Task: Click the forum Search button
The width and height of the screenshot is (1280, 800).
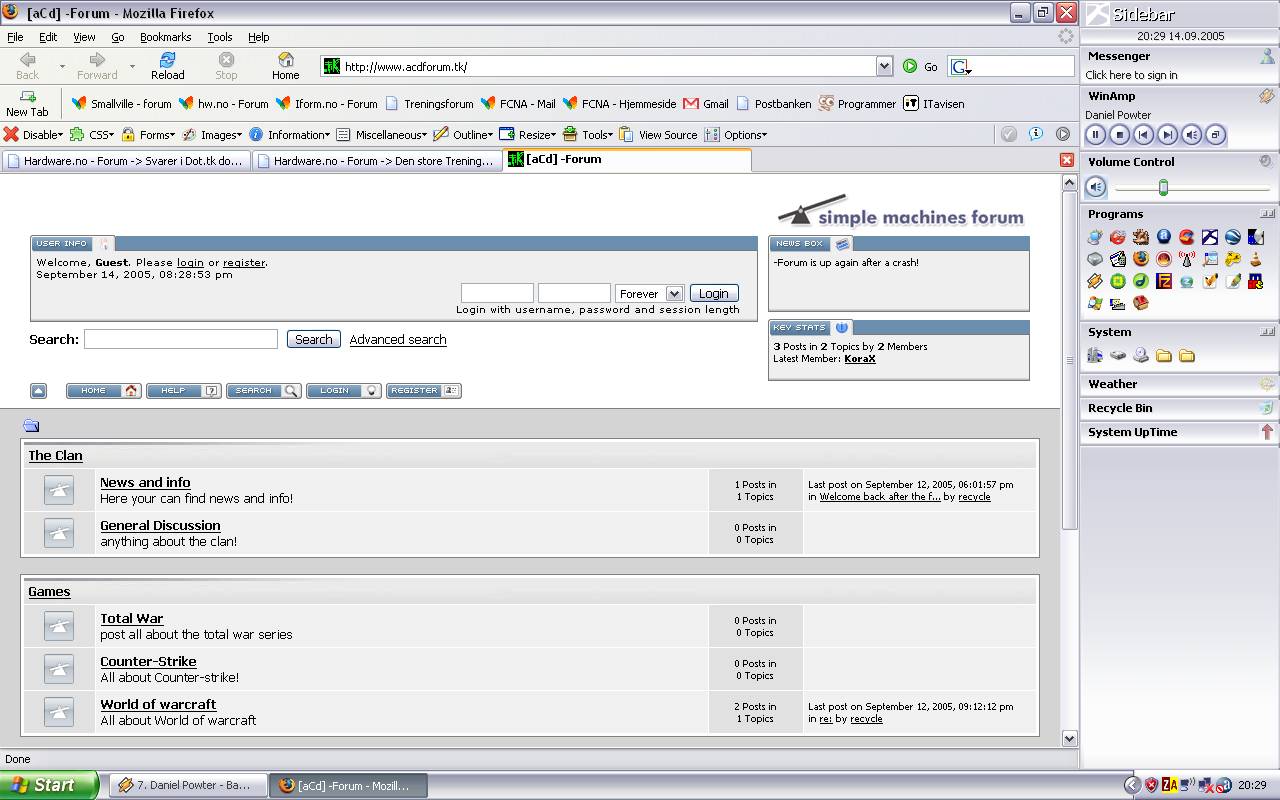Action: point(314,340)
